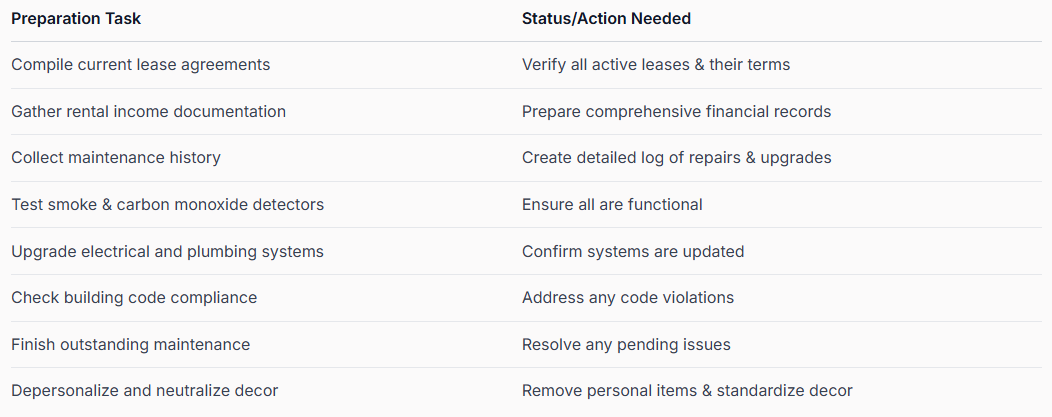Click the word "detectors" in the smoke test task
Screen dimensions: 1052x417
point(293,204)
